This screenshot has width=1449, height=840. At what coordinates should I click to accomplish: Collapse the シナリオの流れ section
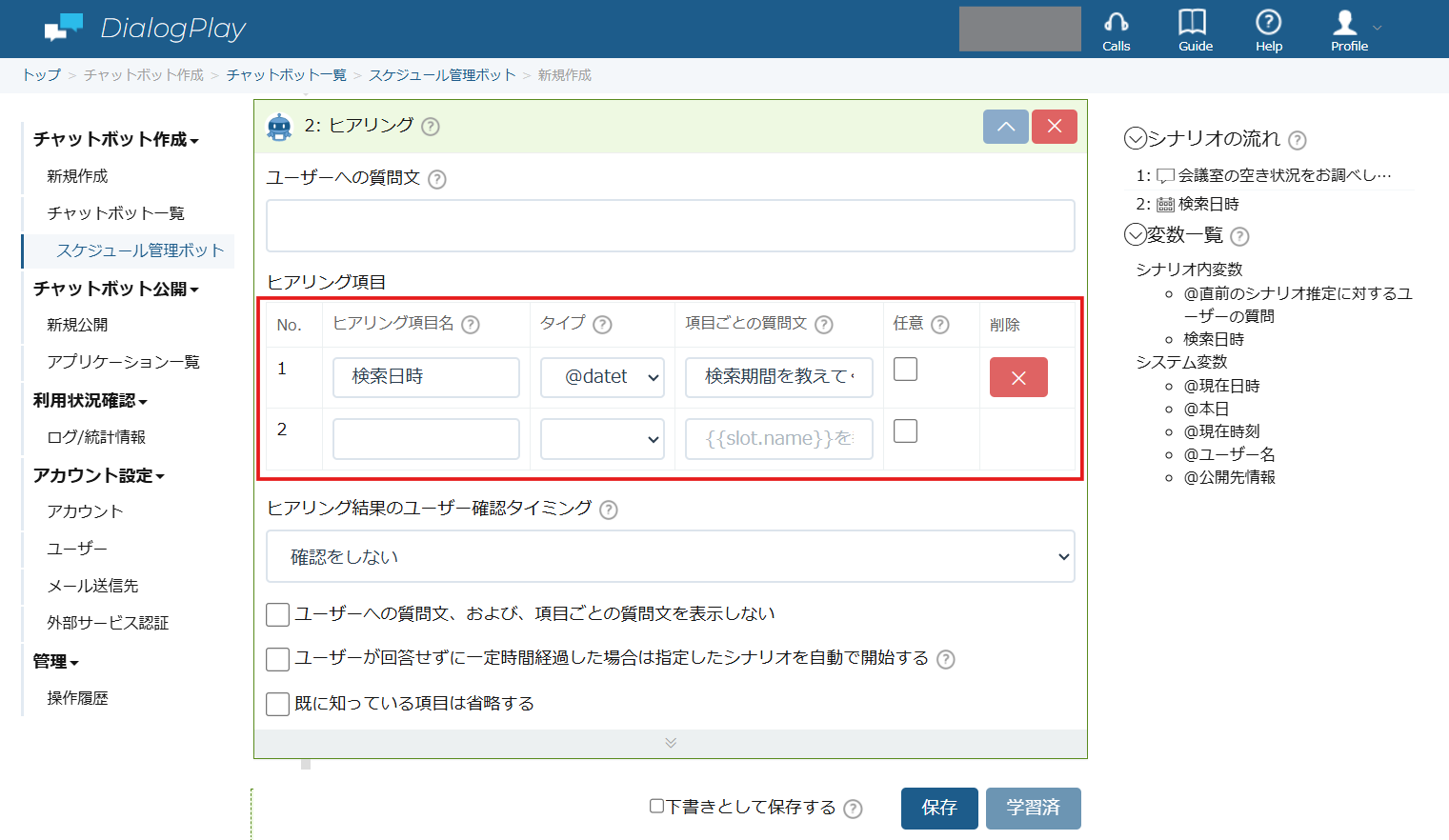pyautogui.click(x=1135, y=139)
